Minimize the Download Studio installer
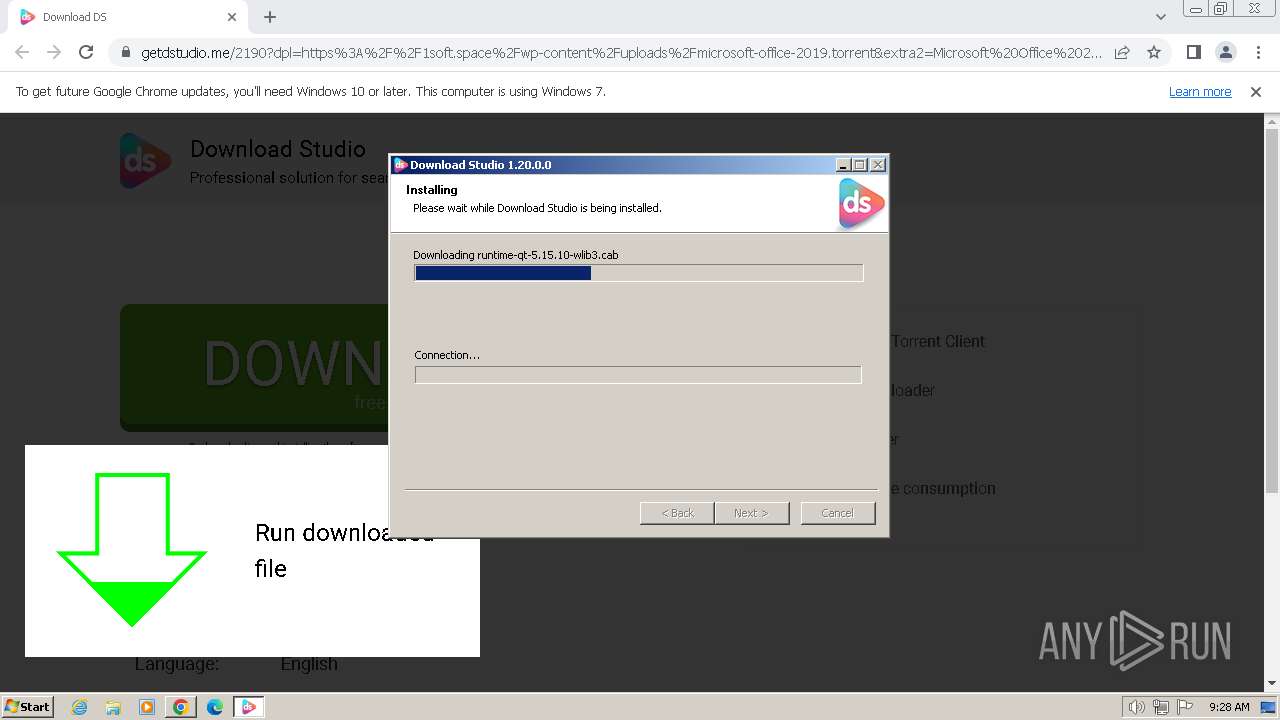The height and width of the screenshot is (720, 1280). coord(843,165)
